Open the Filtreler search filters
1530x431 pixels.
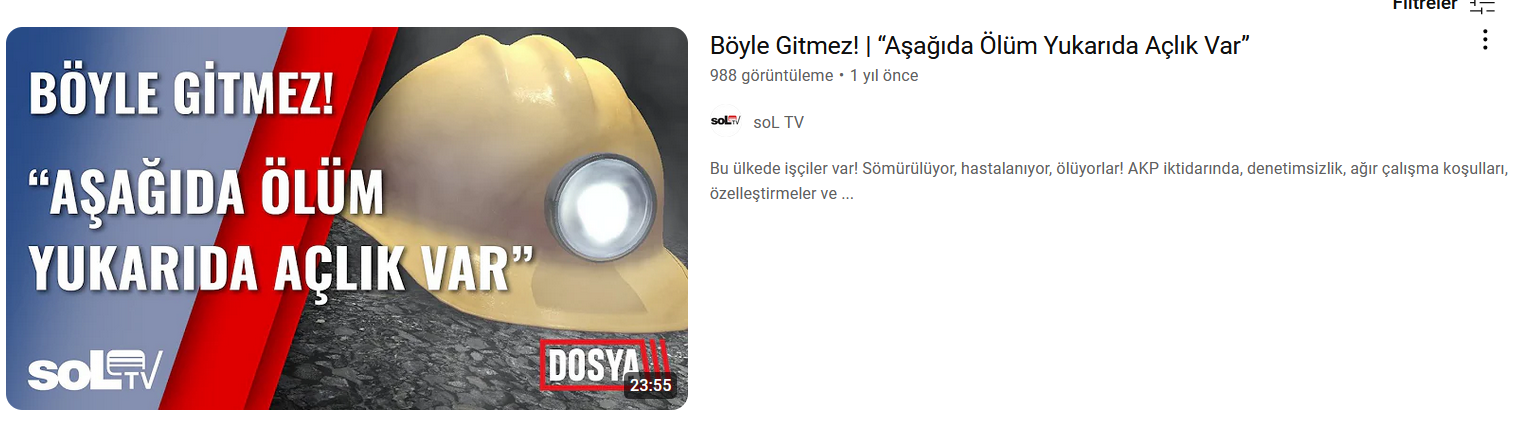point(1426,4)
